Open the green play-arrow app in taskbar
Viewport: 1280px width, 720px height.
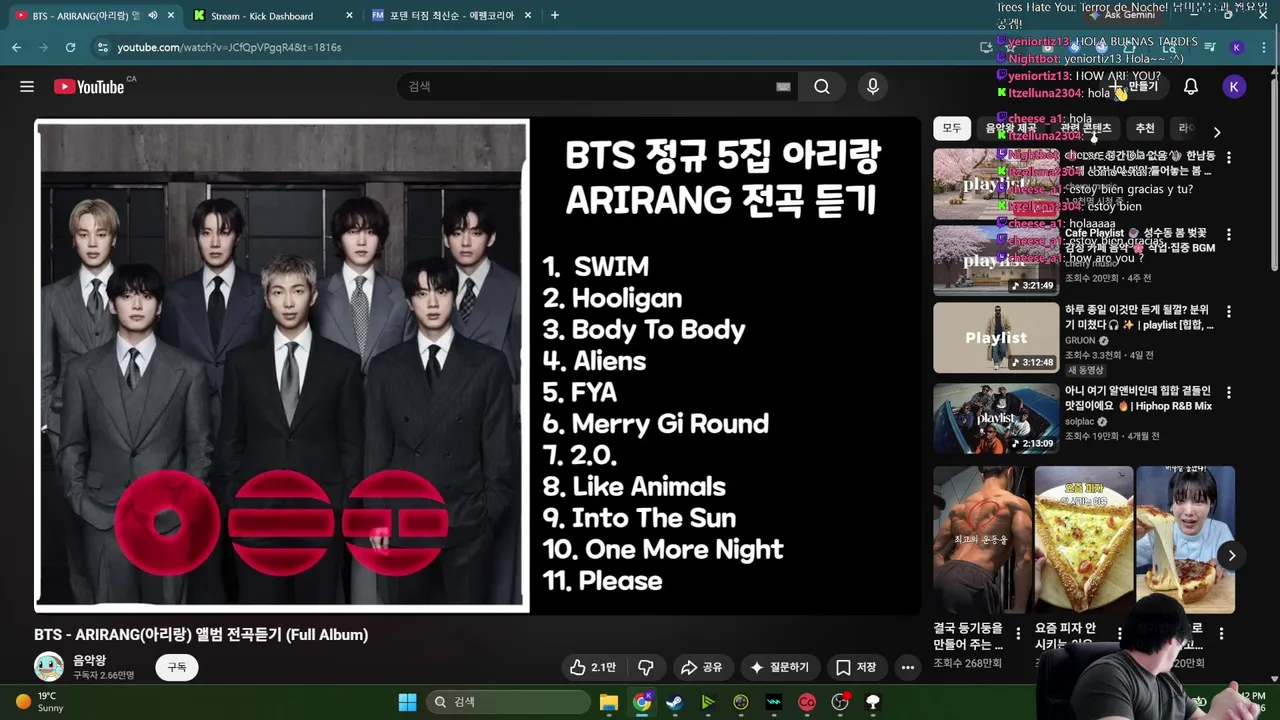(x=708, y=702)
